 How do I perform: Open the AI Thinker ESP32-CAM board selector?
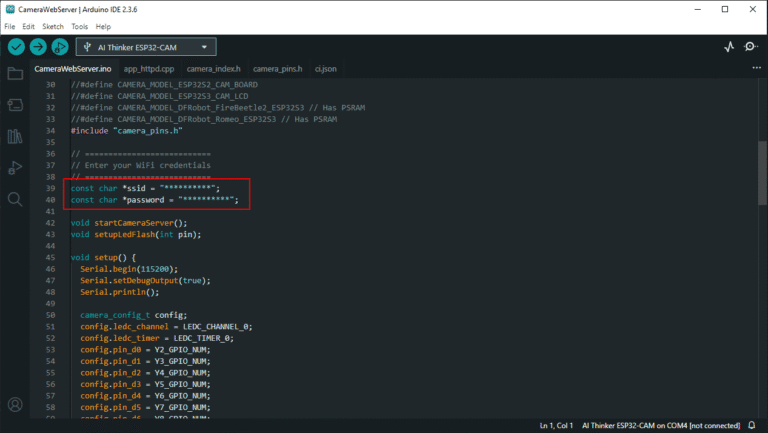pyautogui.click(x=146, y=47)
